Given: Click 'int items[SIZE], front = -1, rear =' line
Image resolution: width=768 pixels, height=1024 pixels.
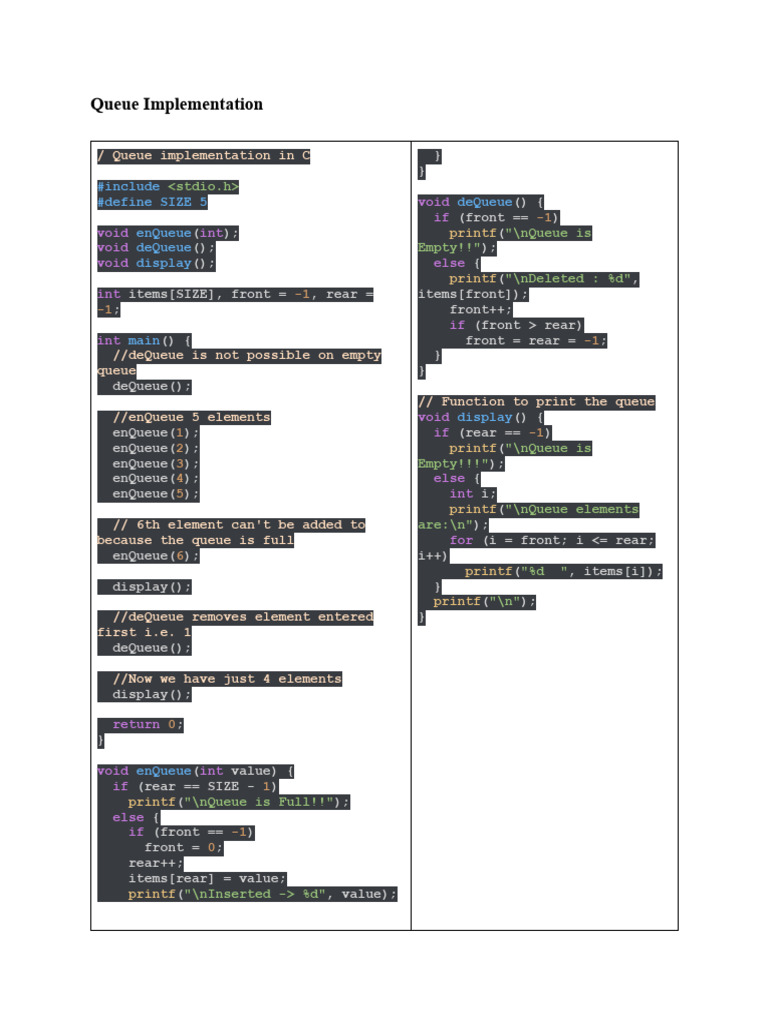Looking at the screenshot, I should (235, 295).
